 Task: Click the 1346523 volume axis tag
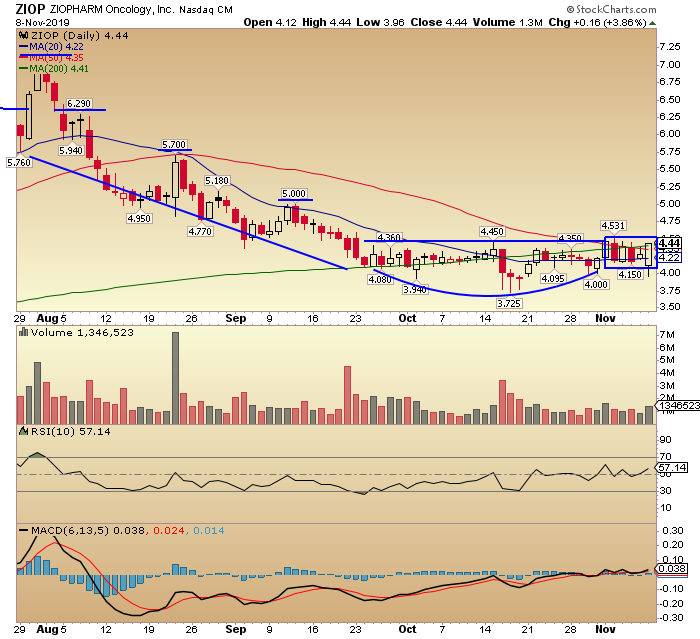point(677,405)
